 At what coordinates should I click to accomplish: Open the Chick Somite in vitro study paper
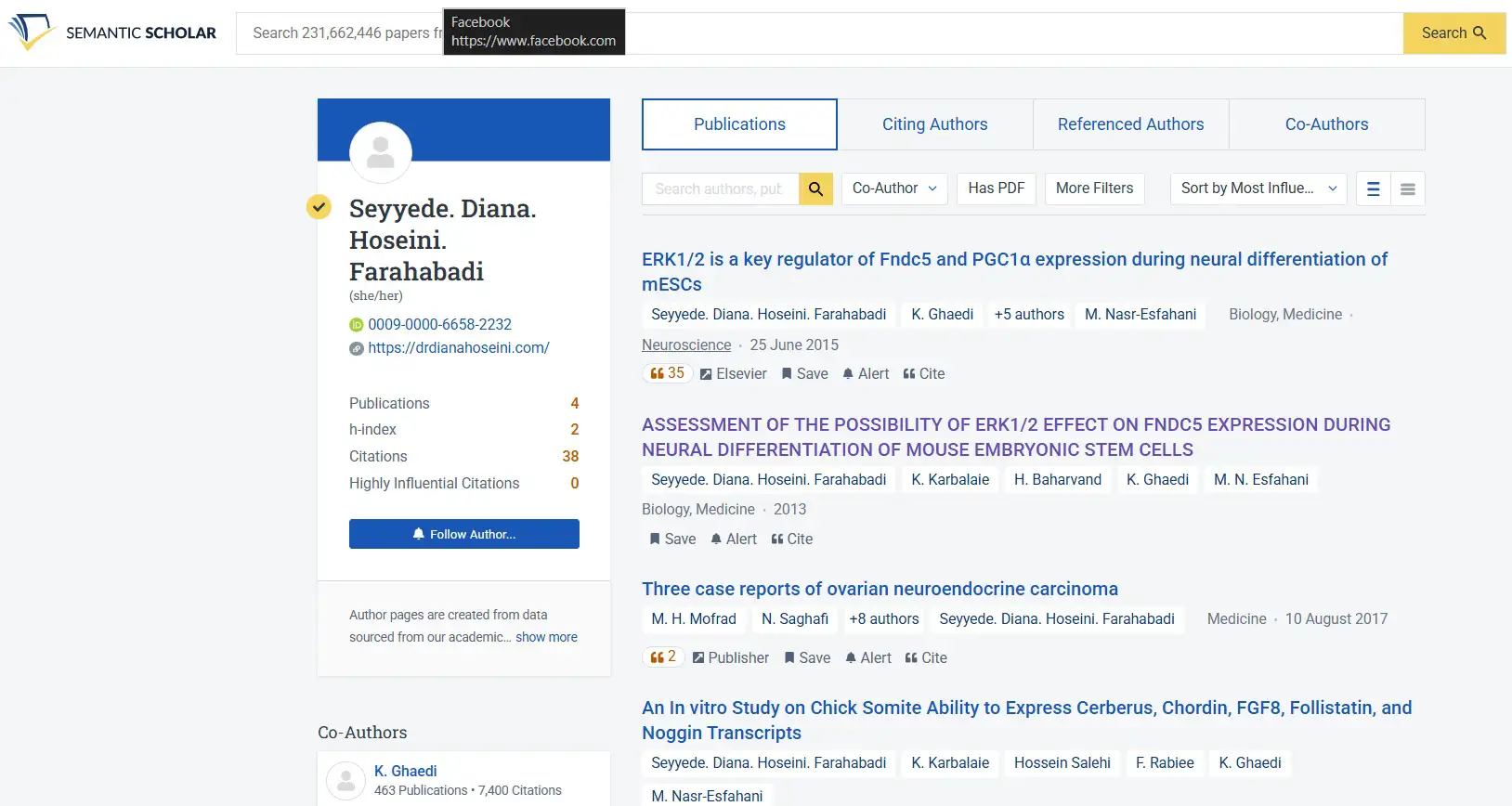1026,720
